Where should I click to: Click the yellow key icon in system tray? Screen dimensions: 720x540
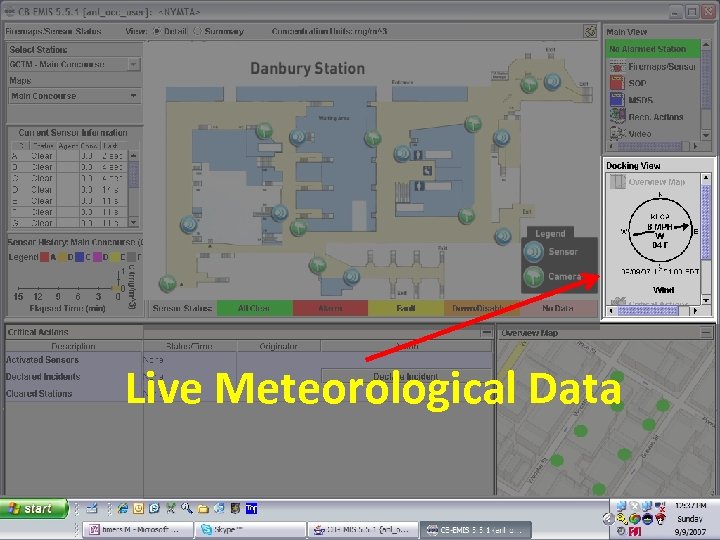(x=621, y=519)
